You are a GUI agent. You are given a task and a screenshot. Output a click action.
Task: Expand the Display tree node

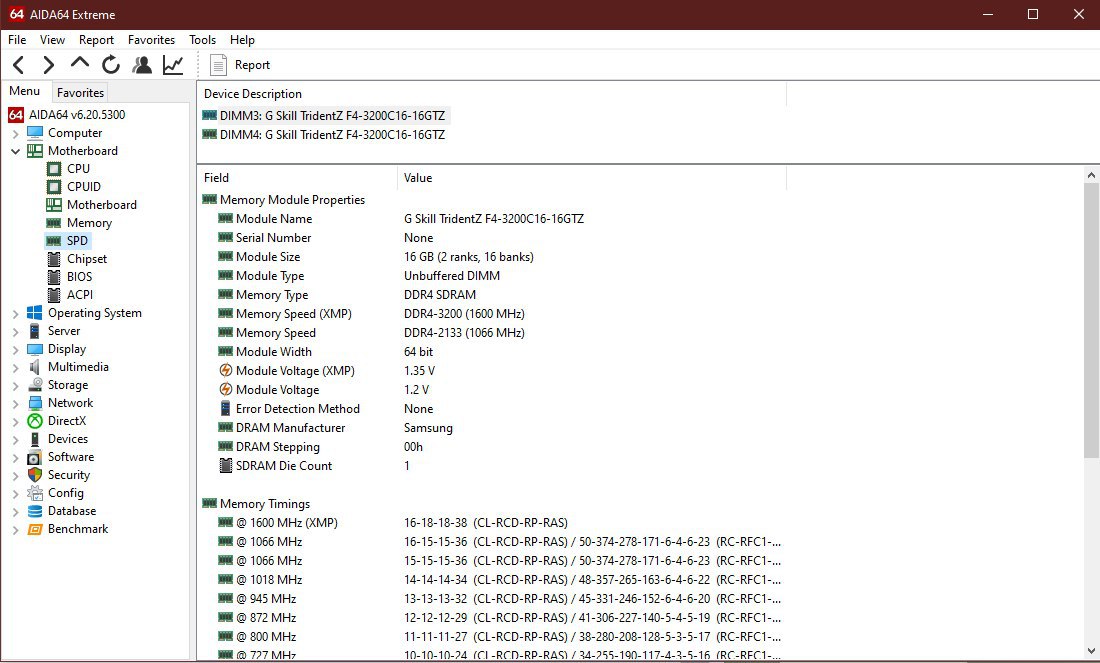(15, 349)
